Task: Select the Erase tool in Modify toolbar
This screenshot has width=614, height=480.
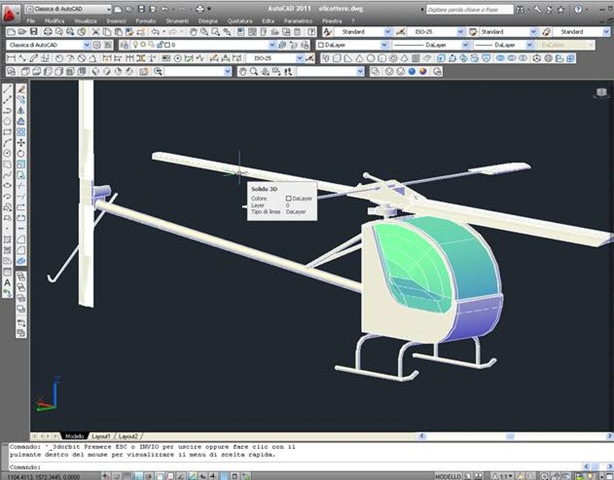Action: click(x=21, y=88)
